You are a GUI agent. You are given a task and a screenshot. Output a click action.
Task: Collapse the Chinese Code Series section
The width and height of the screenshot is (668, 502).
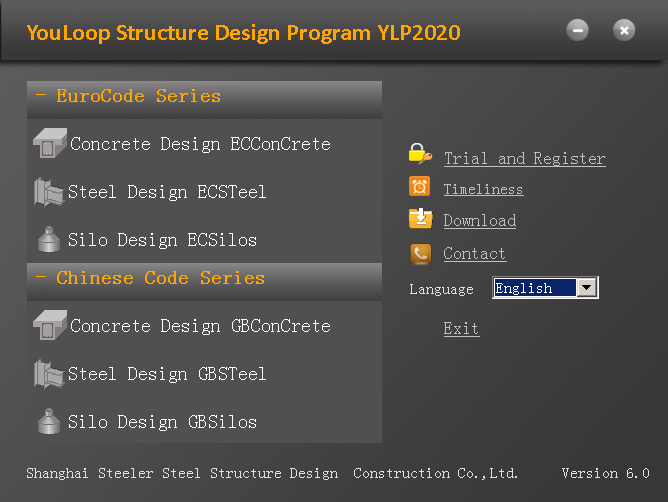pyautogui.click(x=41, y=277)
